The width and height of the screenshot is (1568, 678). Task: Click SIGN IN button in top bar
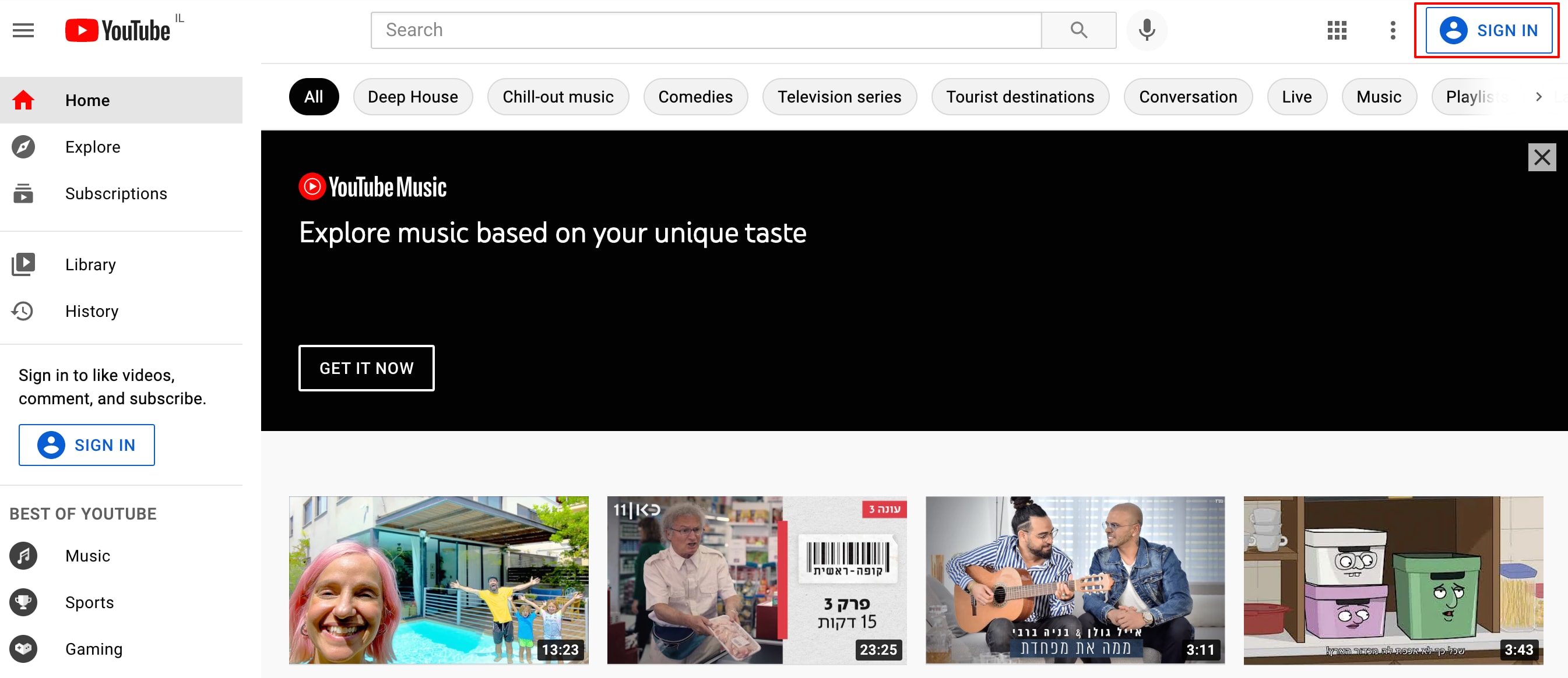point(1488,30)
